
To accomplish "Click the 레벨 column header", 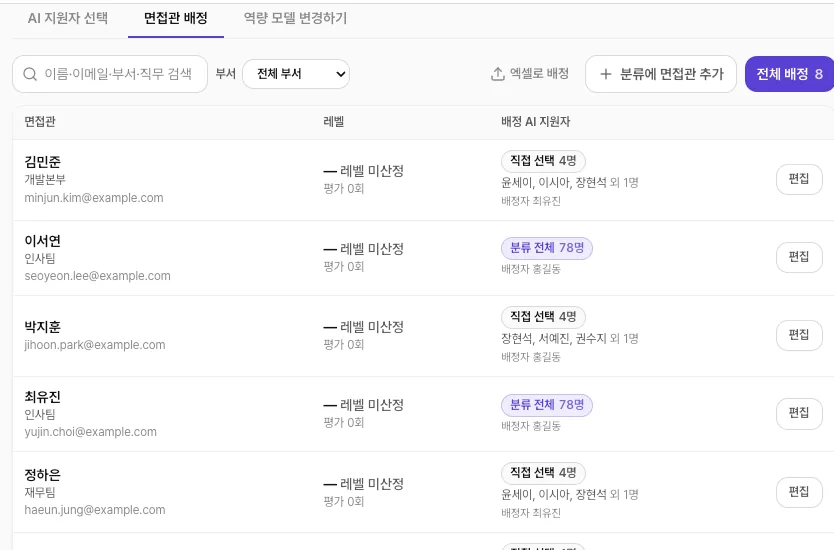I will click(333, 122).
